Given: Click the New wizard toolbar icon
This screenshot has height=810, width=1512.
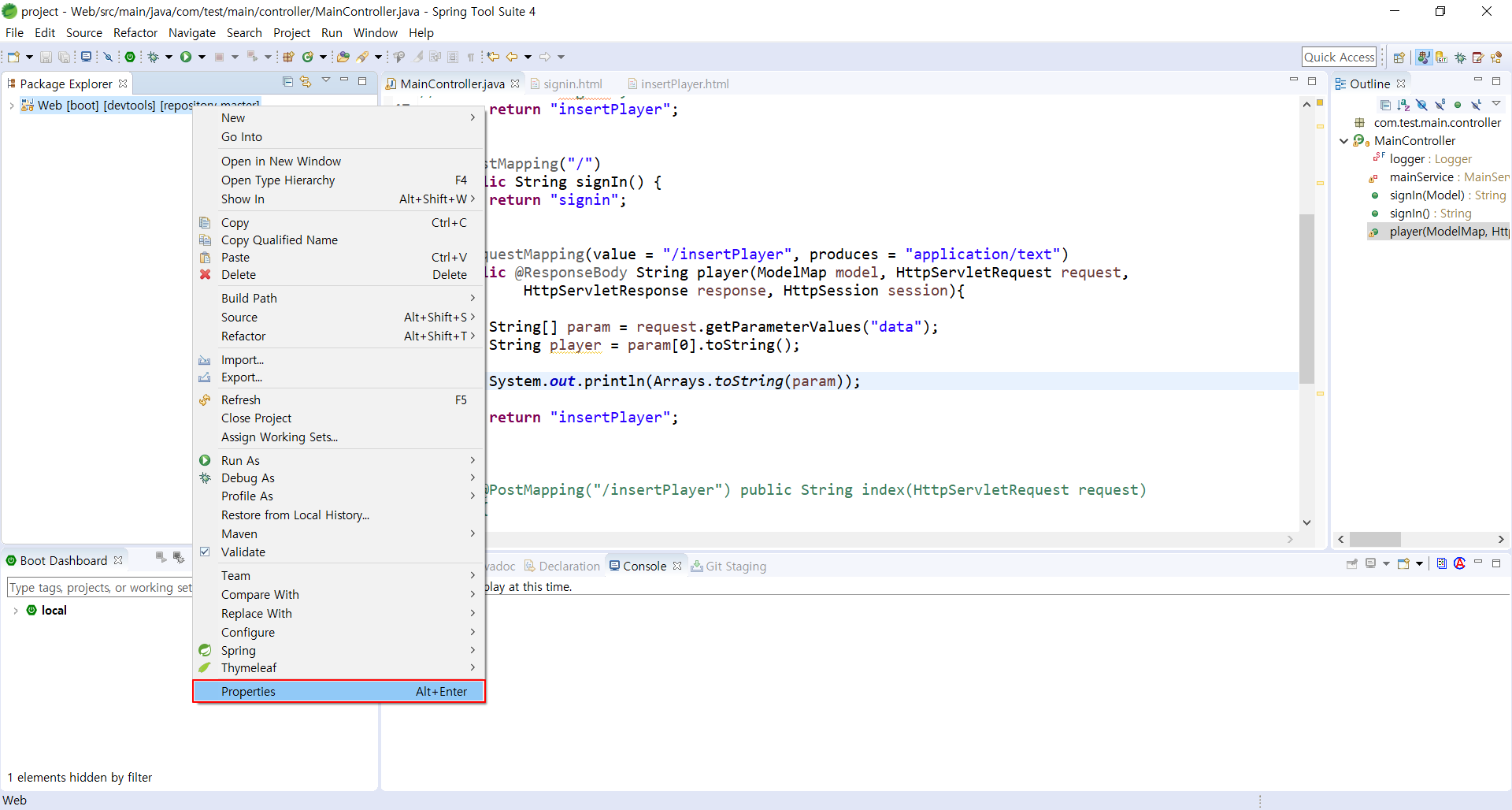Looking at the screenshot, I should pyautogui.click(x=13, y=57).
